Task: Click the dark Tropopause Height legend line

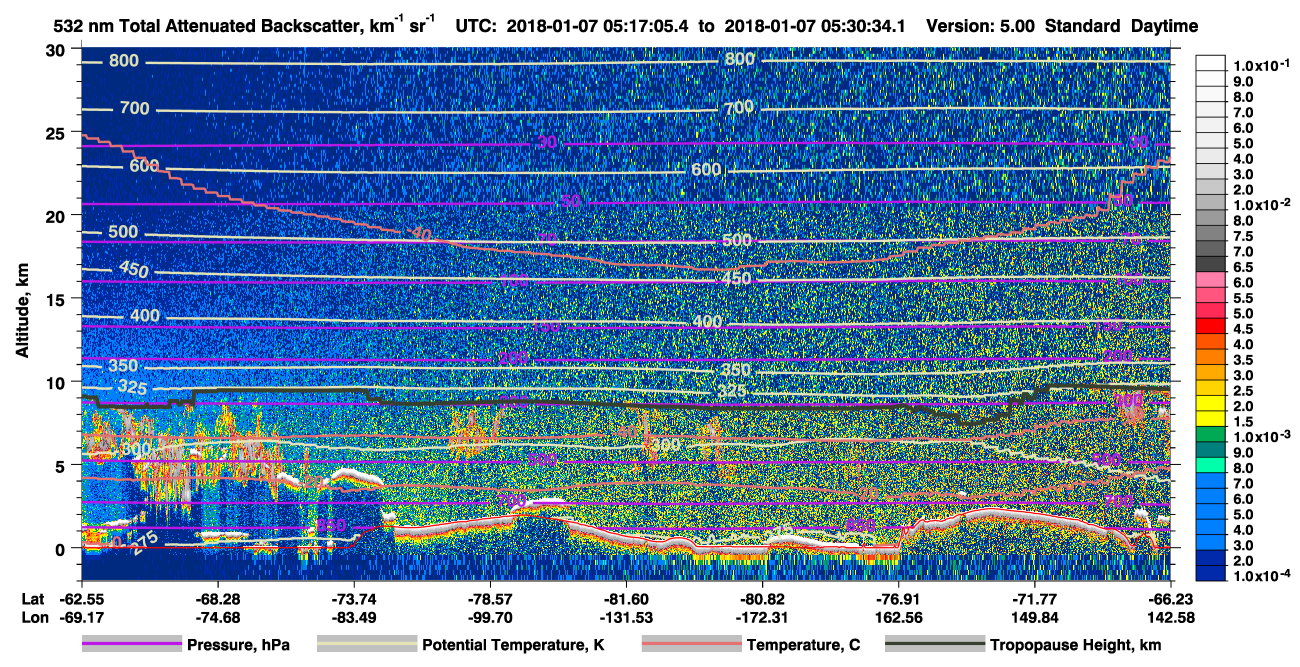Action: (934, 645)
